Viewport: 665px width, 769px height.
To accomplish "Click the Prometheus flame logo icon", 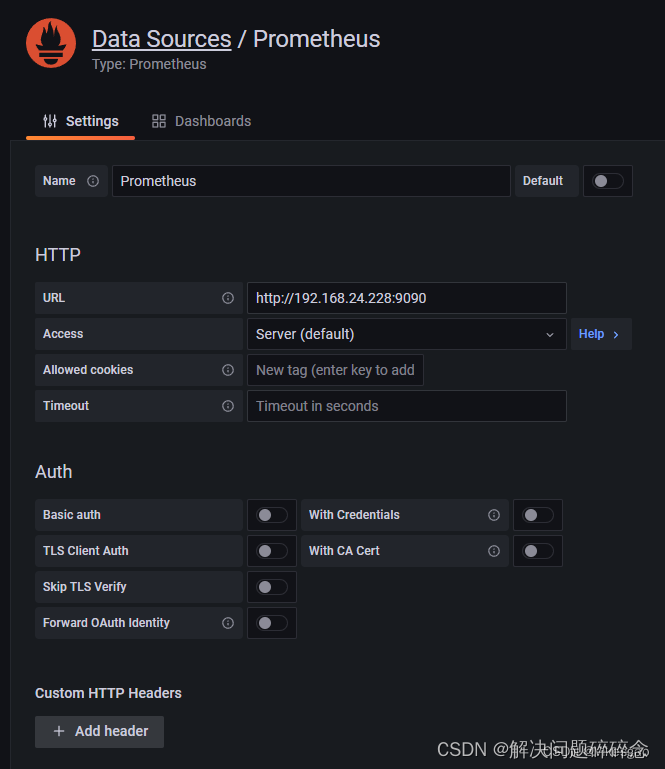I will click(x=51, y=43).
